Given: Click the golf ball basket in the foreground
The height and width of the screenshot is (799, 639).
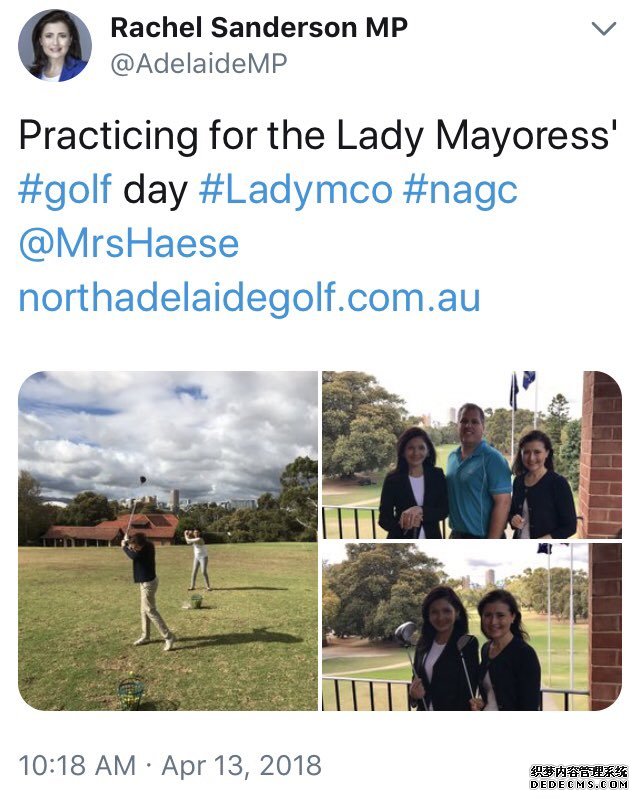Looking at the screenshot, I should point(131,691).
